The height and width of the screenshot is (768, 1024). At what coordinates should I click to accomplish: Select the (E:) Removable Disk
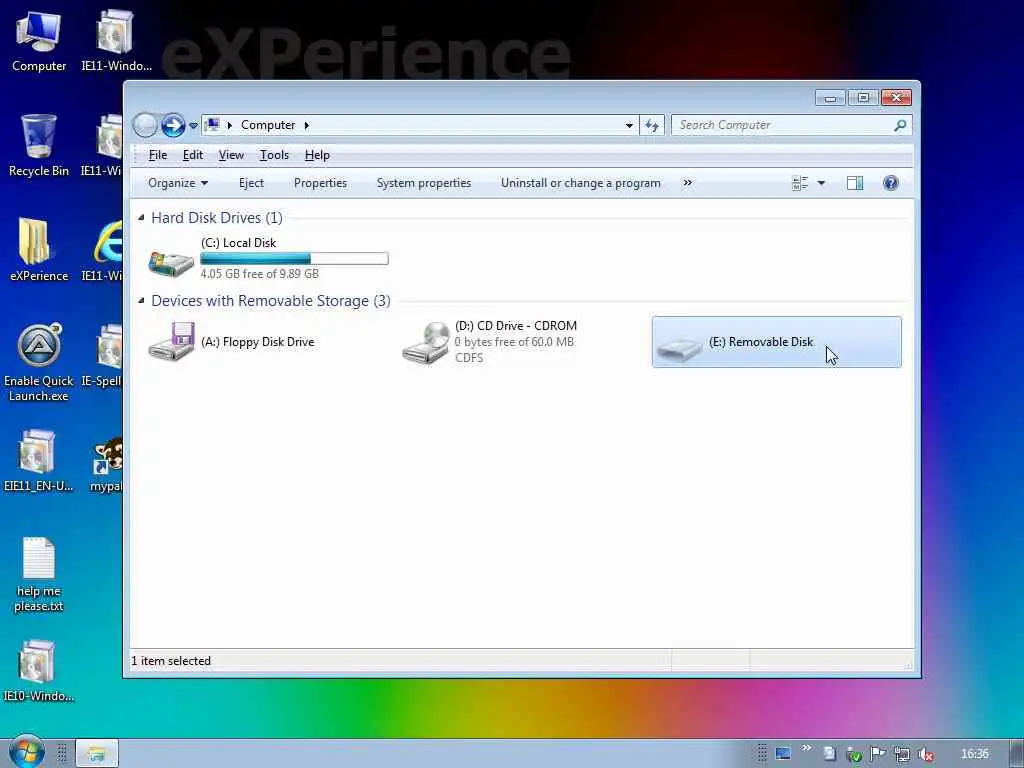pyautogui.click(x=776, y=342)
